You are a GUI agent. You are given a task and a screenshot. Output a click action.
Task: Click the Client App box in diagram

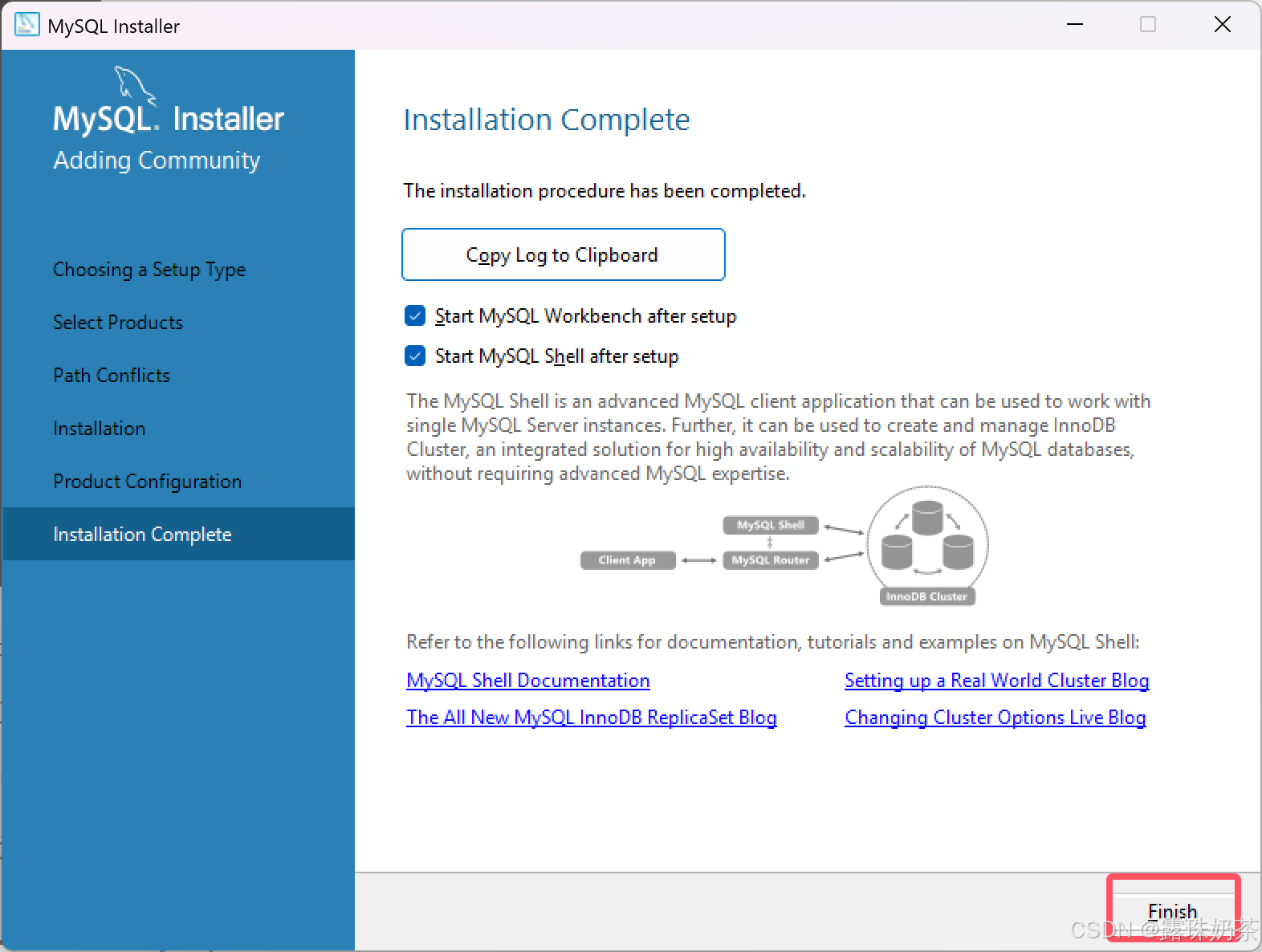(627, 560)
